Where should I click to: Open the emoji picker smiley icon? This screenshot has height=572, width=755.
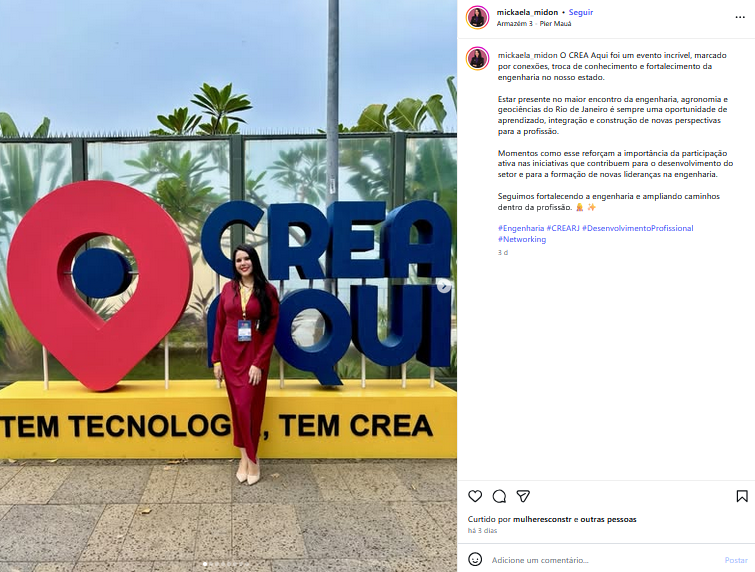click(475, 559)
